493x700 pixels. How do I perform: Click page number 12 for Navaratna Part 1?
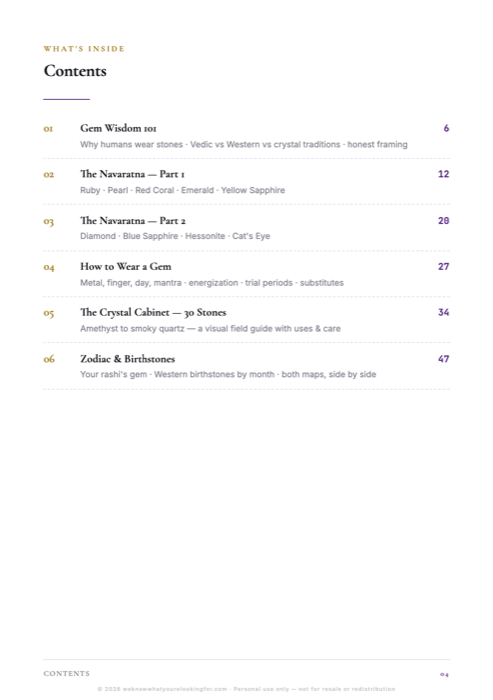pyautogui.click(x=443, y=174)
